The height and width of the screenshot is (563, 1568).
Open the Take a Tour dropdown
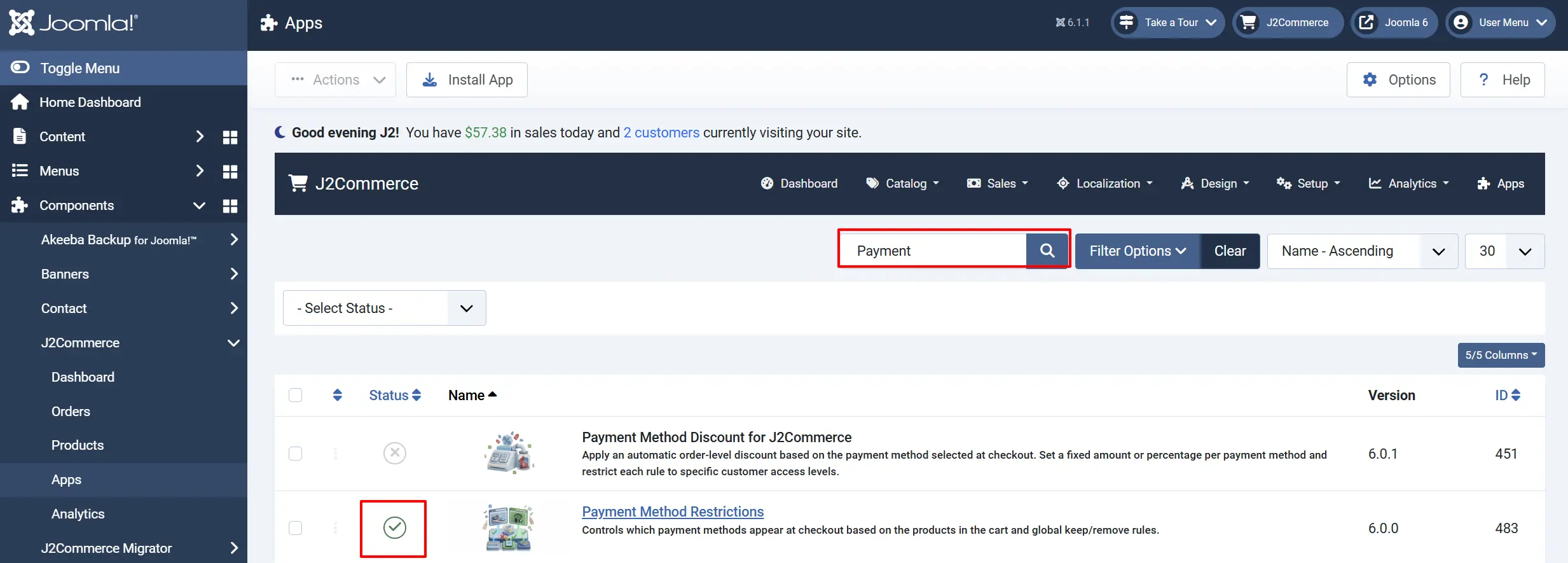pos(1167,23)
